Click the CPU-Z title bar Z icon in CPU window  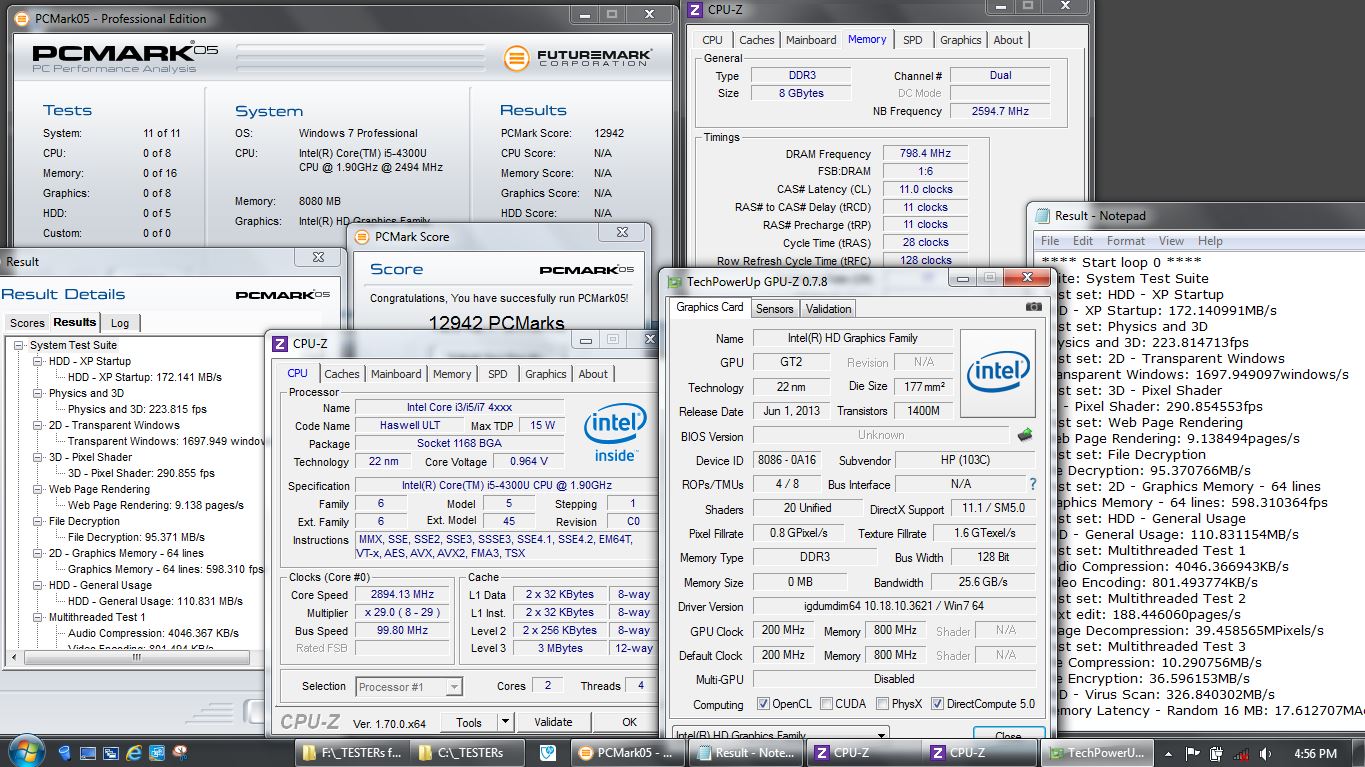[280, 343]
